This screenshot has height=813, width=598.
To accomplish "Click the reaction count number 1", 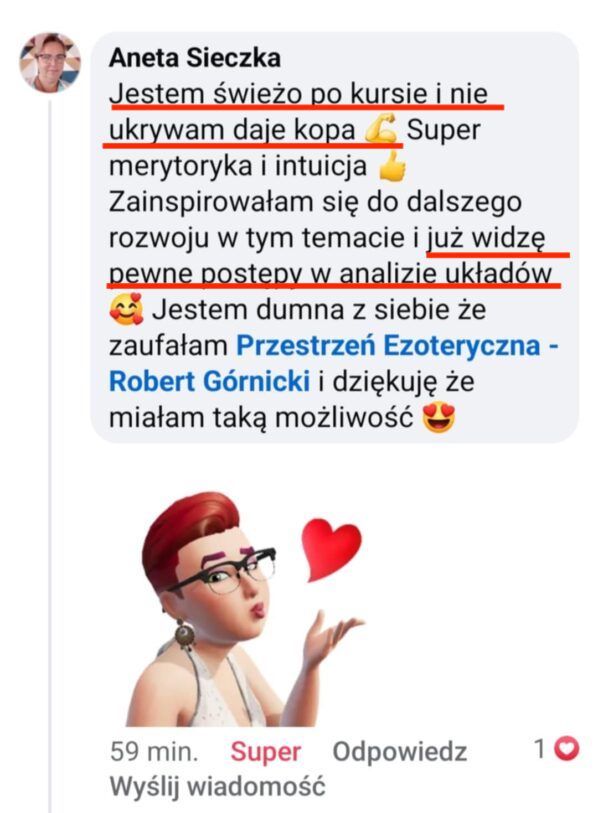I will point(540,749).
